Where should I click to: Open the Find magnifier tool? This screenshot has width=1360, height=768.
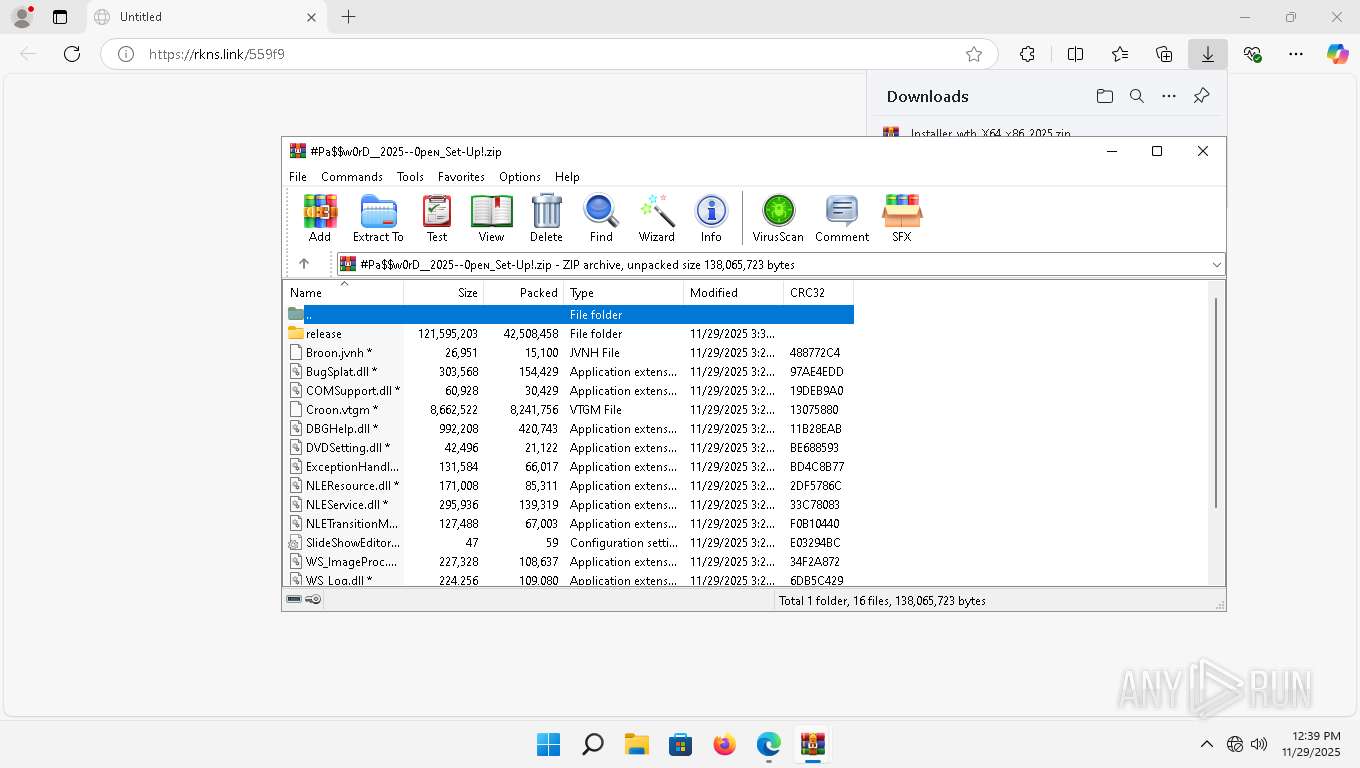click(x=601, y=218)
